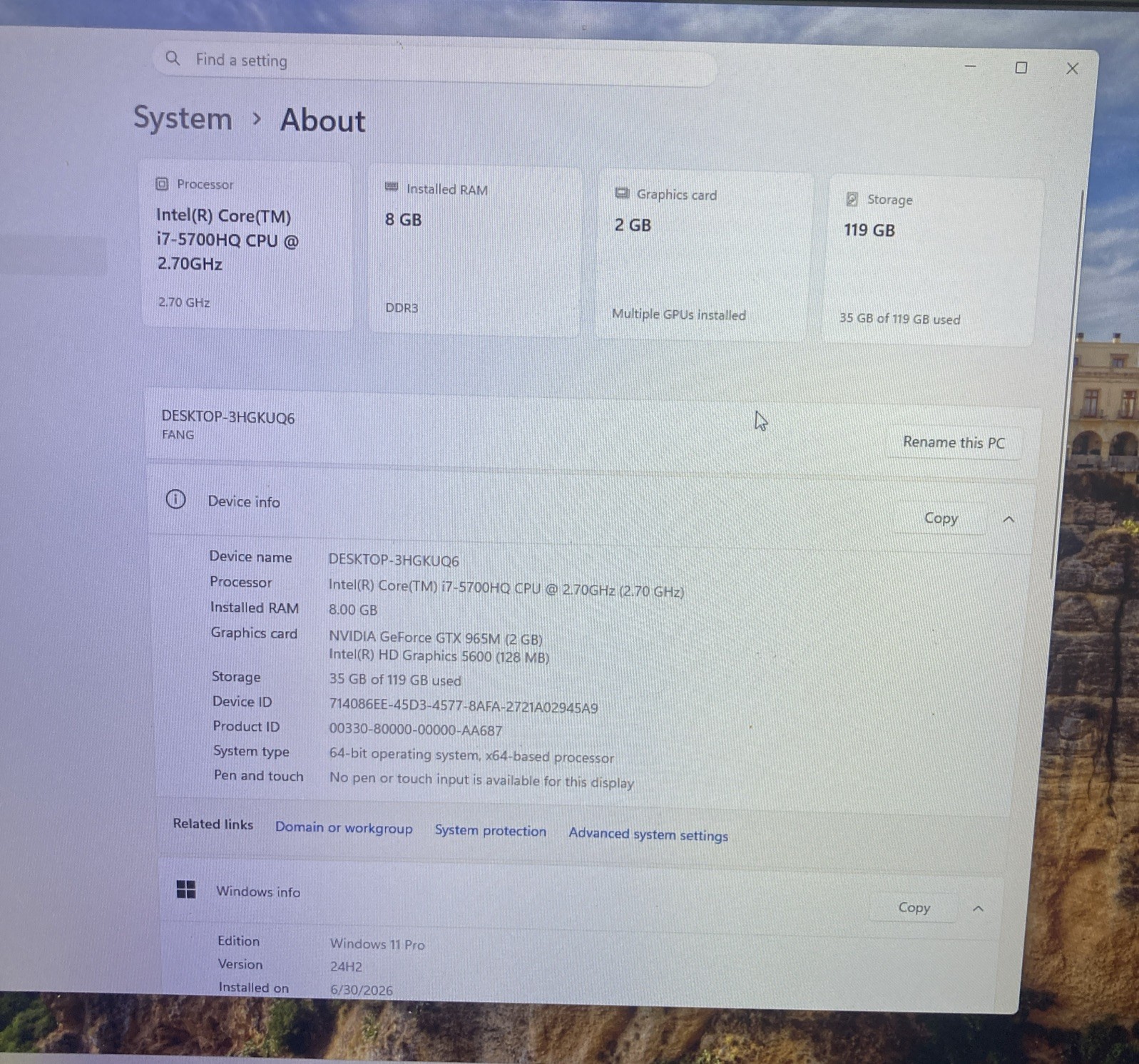Image resolution: width=1139 pixels, height=1064 pixels.
Task: Click the FANG label under PC name
Action: click(178, 434)
